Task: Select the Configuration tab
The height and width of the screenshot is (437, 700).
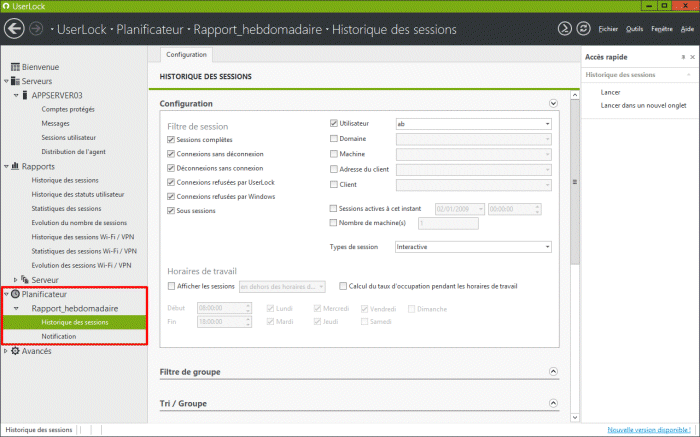Action: 186,54
